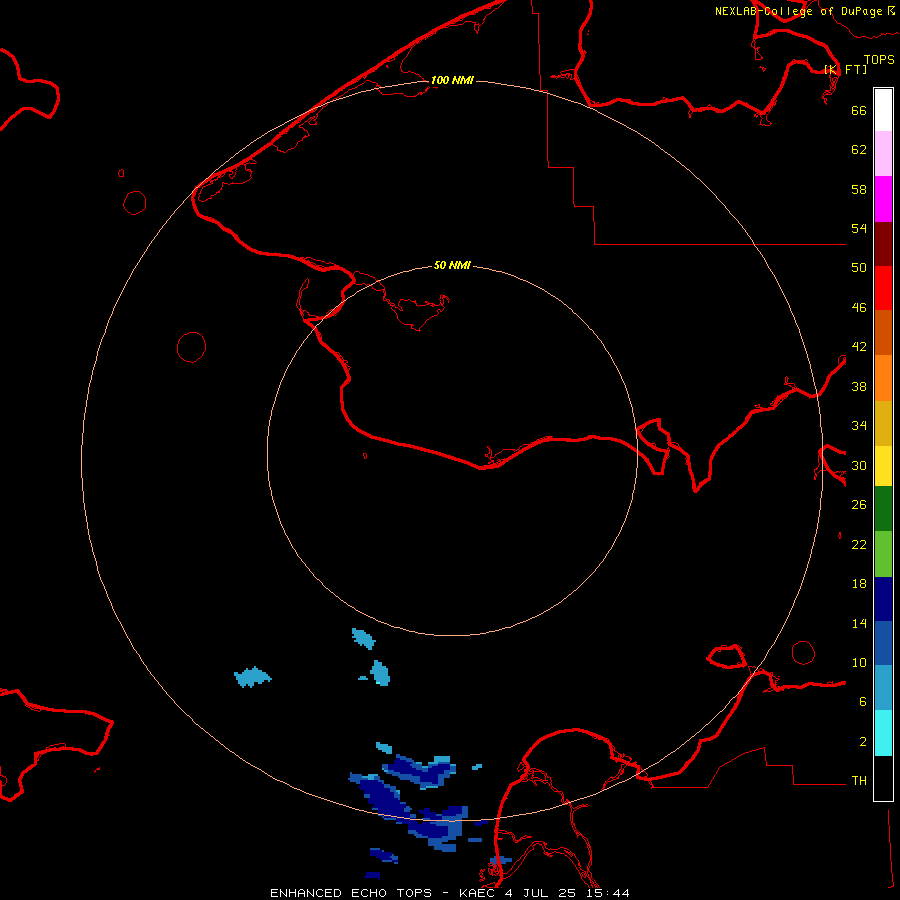Pick the bright yellow legend swatch
This screenshot has height=900, width=900.
point(883,466)
